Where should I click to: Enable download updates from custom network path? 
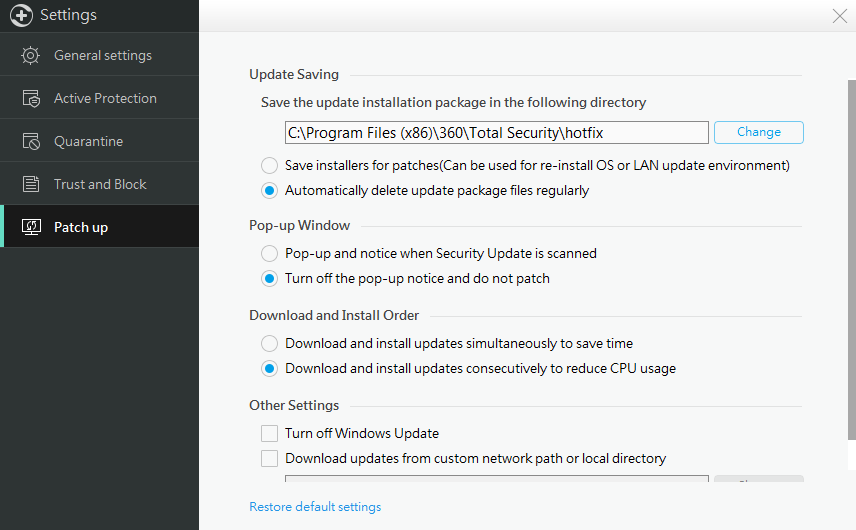[269, 458]
